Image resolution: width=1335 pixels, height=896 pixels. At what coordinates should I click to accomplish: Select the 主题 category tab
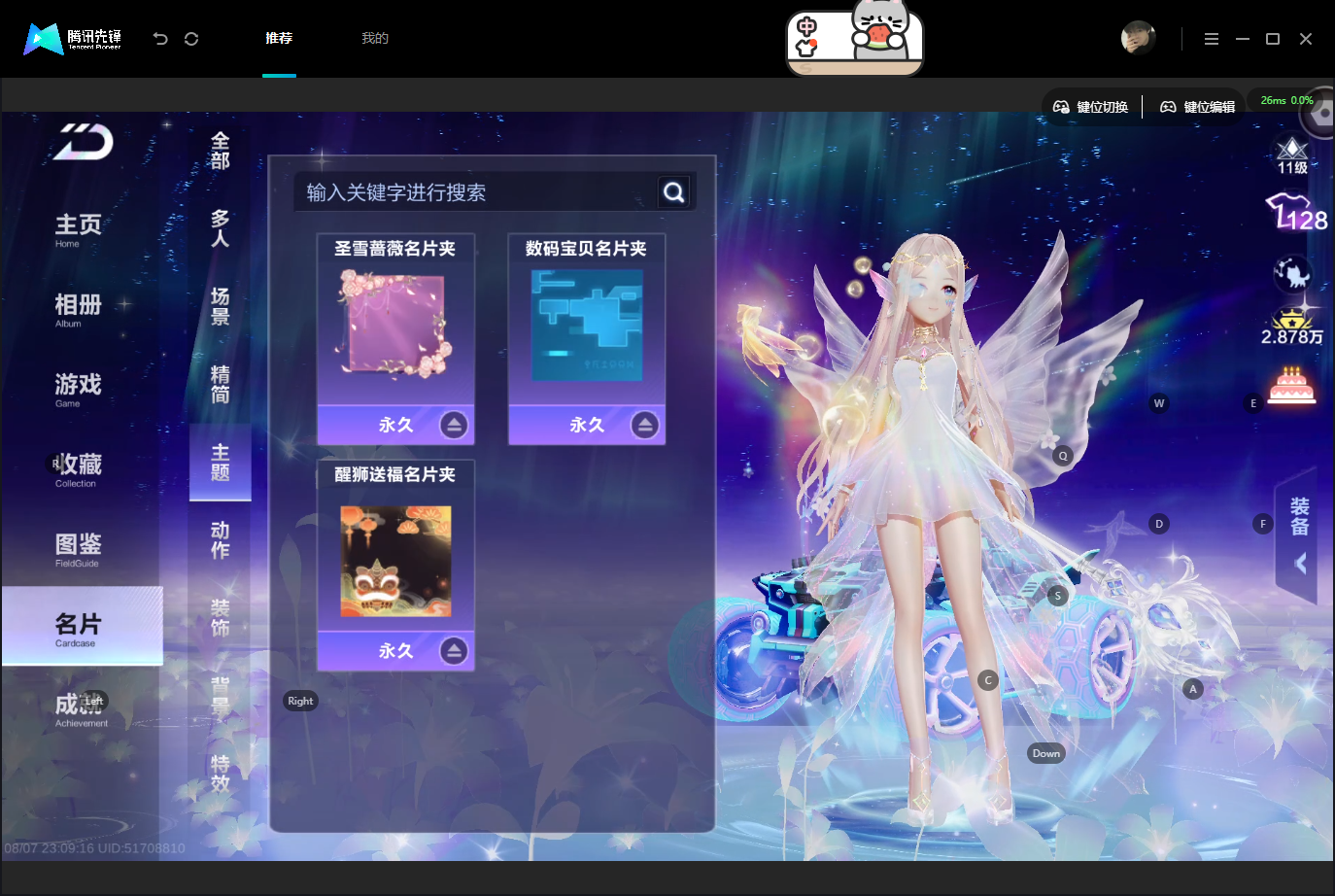click(221, 462)
